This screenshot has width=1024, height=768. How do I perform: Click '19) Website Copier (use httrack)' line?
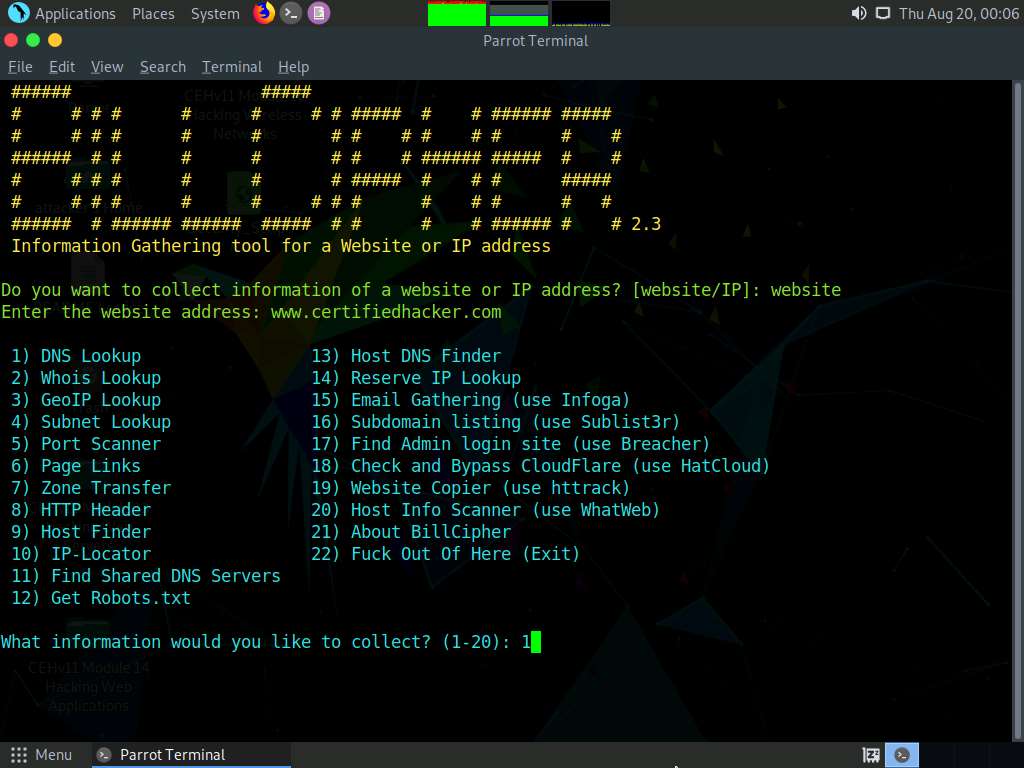[x=470, y=488]
